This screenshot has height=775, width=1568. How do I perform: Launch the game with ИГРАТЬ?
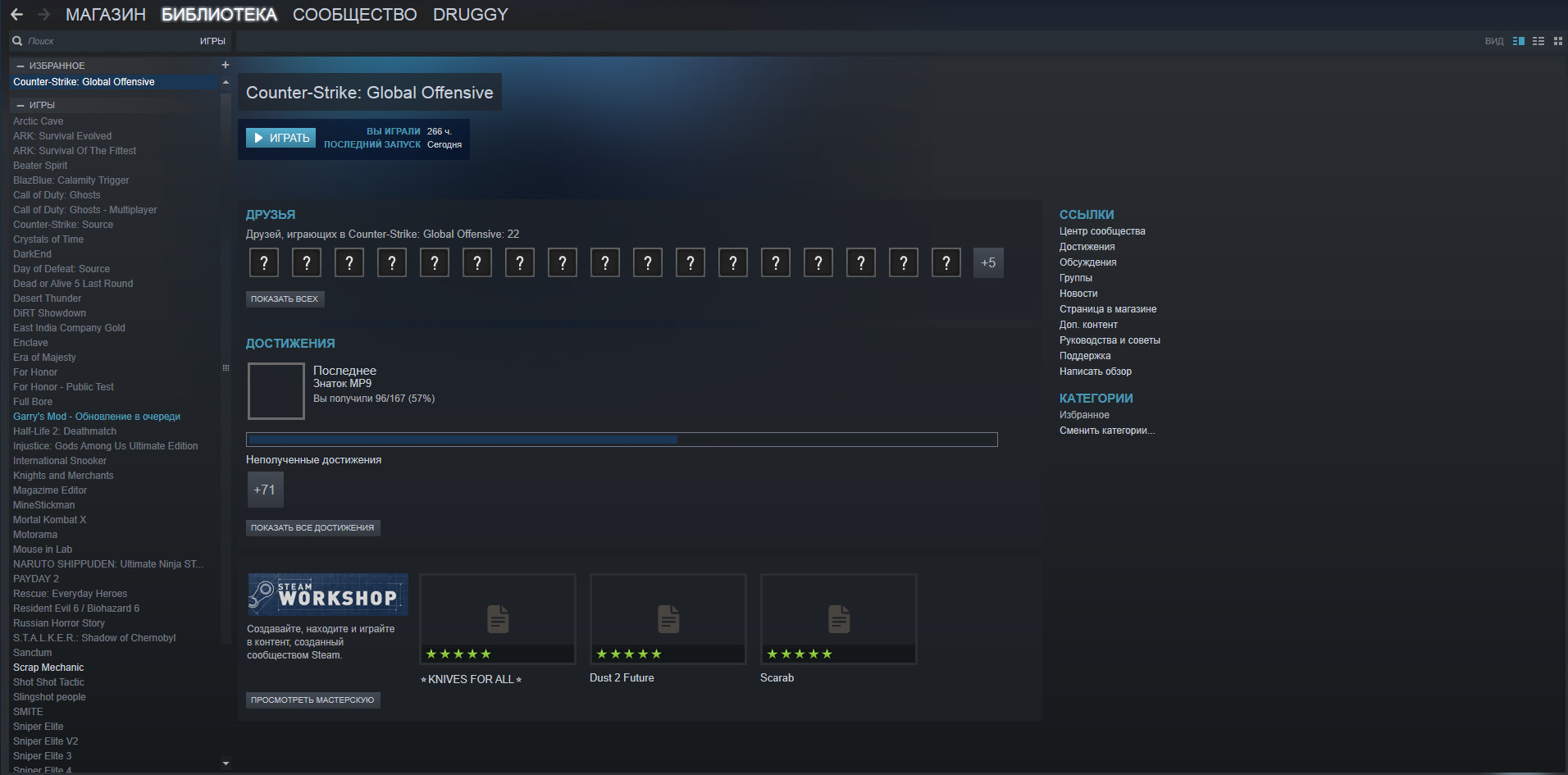280,138
